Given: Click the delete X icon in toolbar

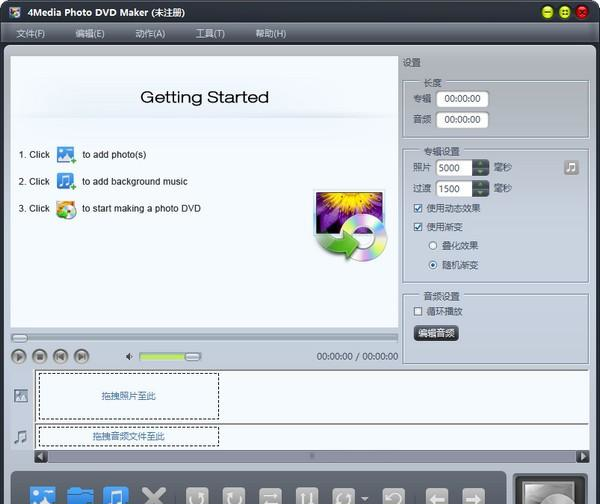Looking at the screenshot, I should pos(153,496).
